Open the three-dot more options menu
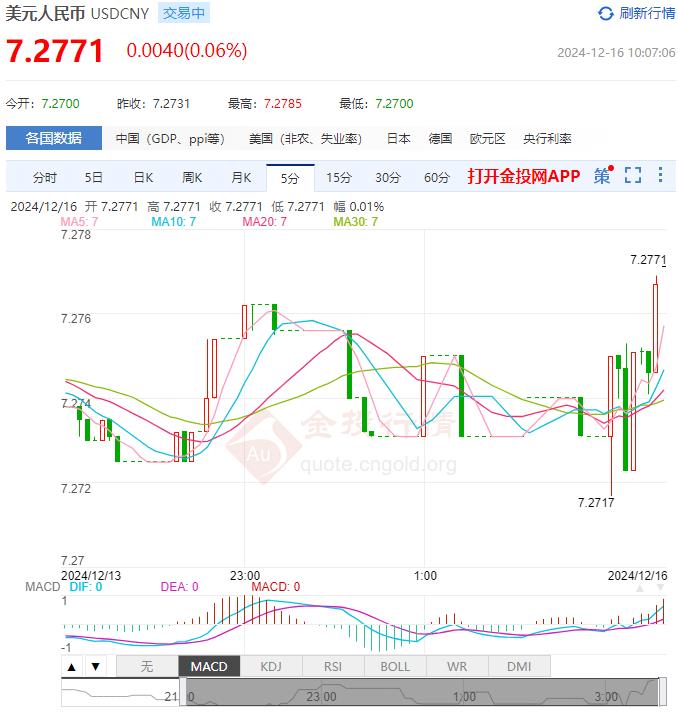Image resolution: width=678 pixels, height=712 pixels. [x=660, y=175]
